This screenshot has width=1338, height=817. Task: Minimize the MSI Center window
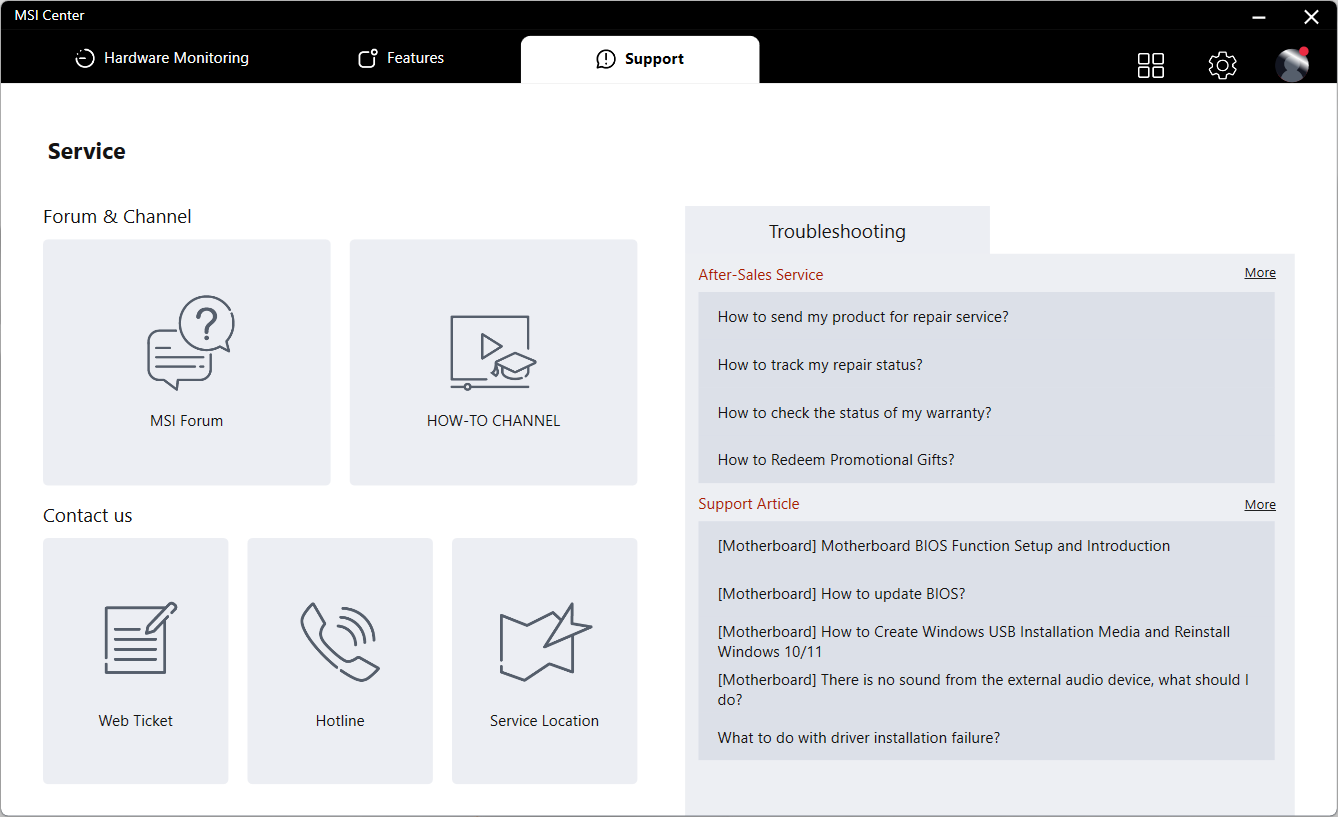[1260, 17]
